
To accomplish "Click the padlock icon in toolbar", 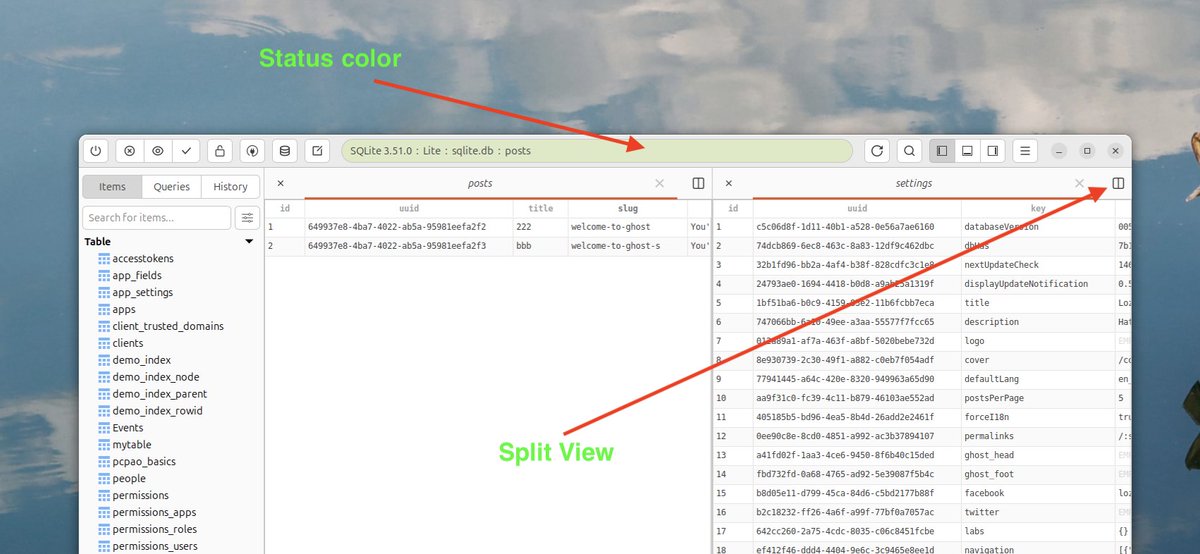I will tap(220, 151).
